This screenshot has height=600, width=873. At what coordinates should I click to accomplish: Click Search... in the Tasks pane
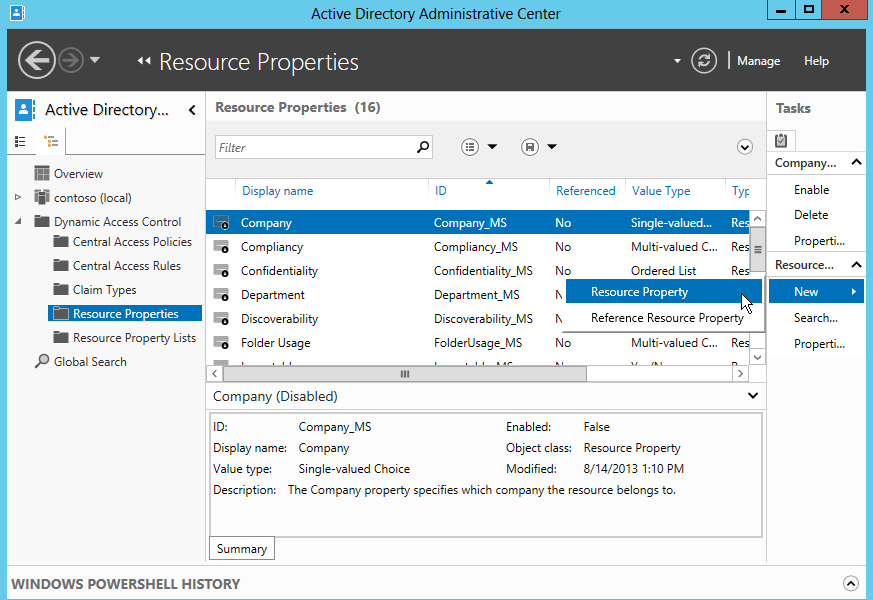816,318
